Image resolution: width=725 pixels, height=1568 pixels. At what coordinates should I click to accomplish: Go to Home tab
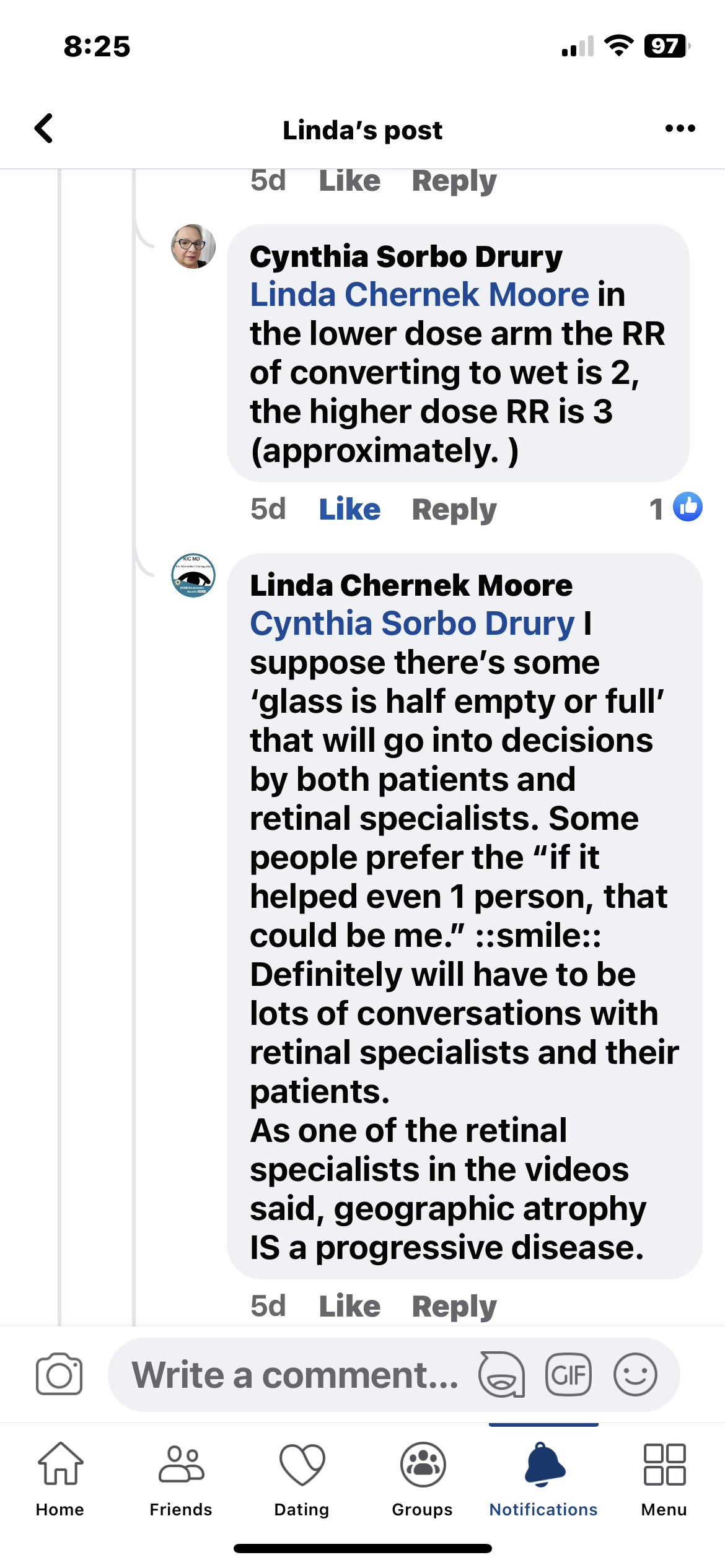60,1477
